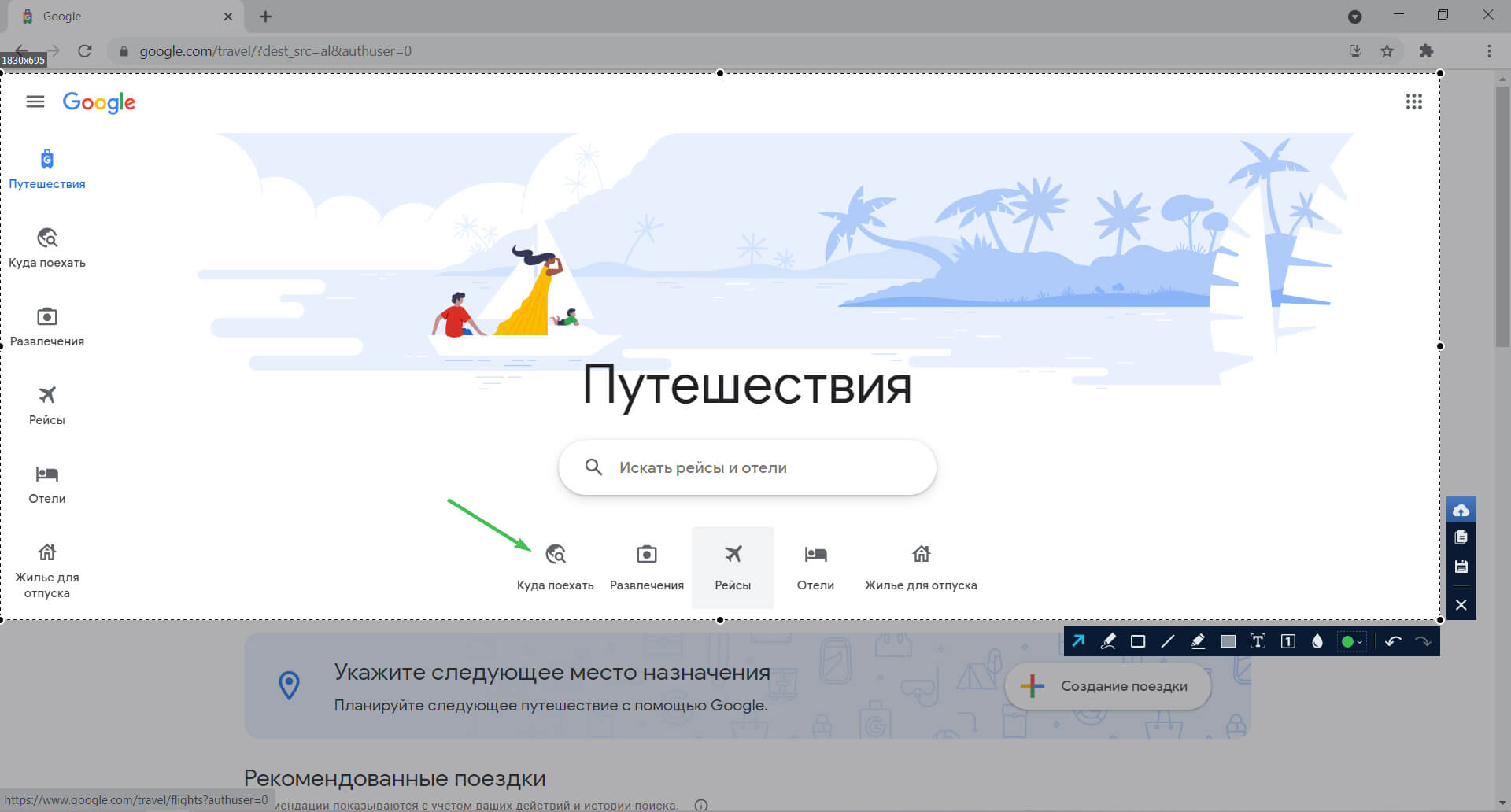Select the line drawing tool
1511x812 pixels.
(x=1168, y=641)
